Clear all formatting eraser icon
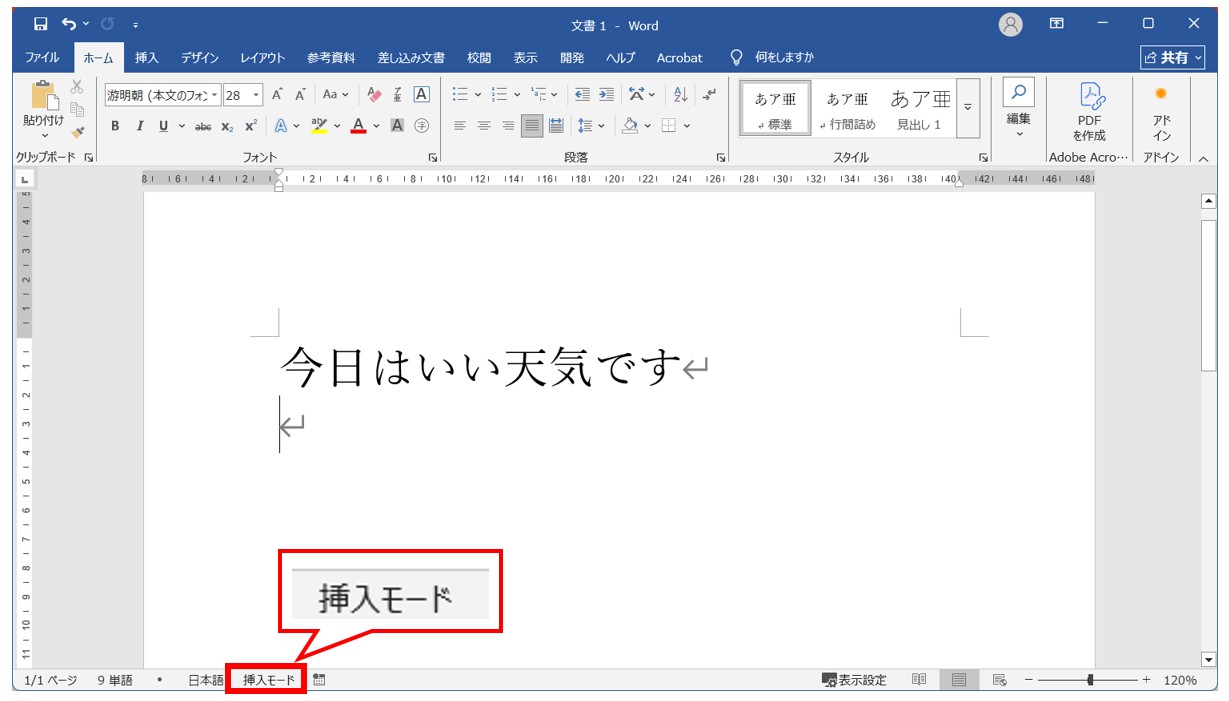 pyautogui.click(x=375, y=95)
